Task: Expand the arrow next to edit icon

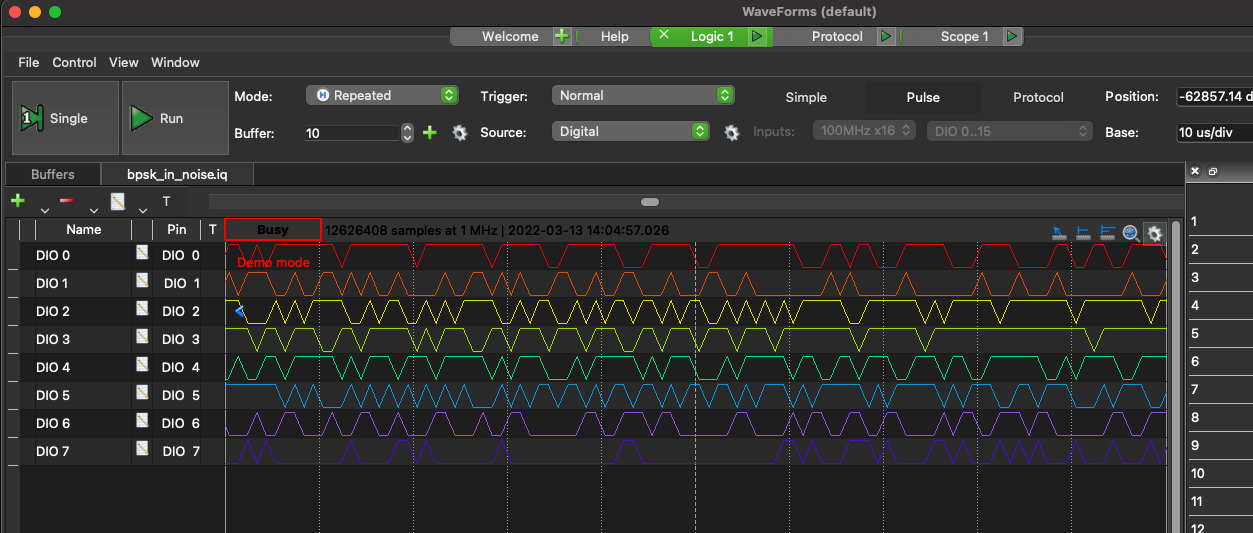Action: click(144, 209)
